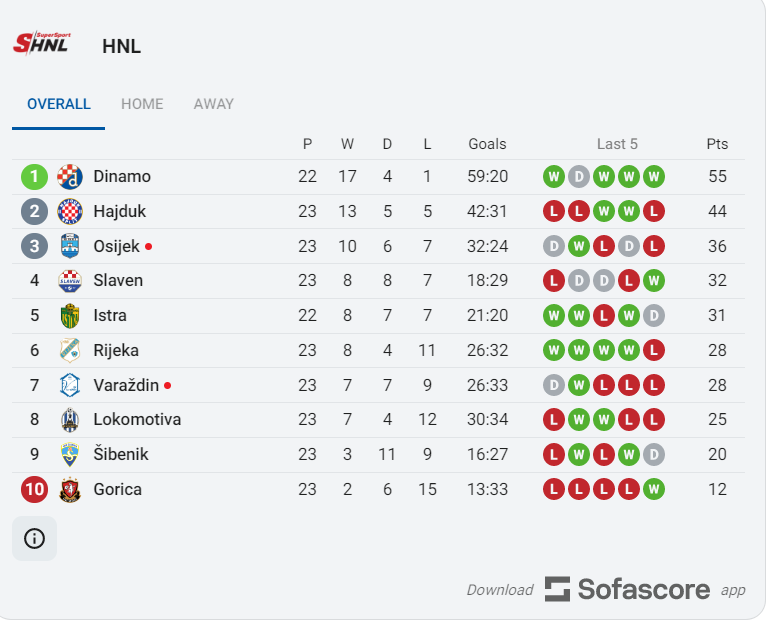The image size is (770, 624).
Task: Switch to the HOME standings tab
Action: (x=142, y=105)
